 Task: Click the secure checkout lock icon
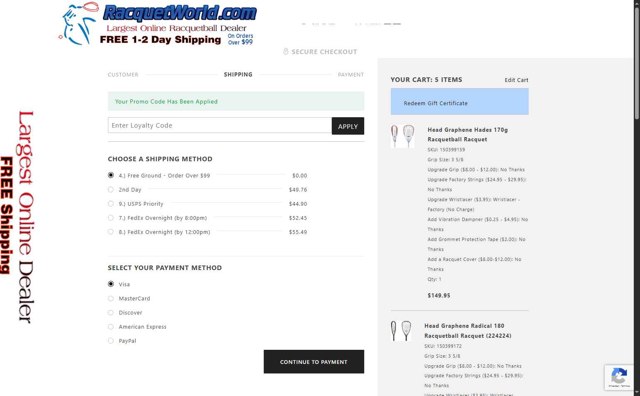click(x=286, y=51)
